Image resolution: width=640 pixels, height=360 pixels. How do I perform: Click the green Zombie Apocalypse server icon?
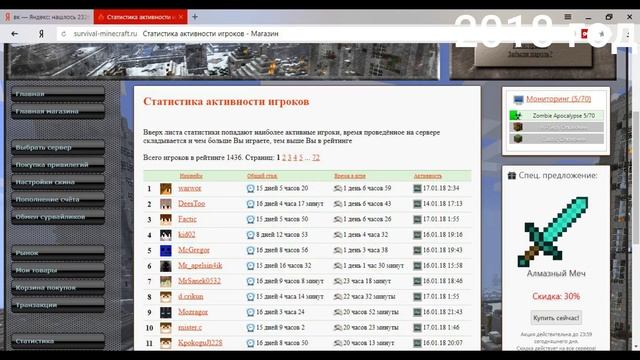516,116
